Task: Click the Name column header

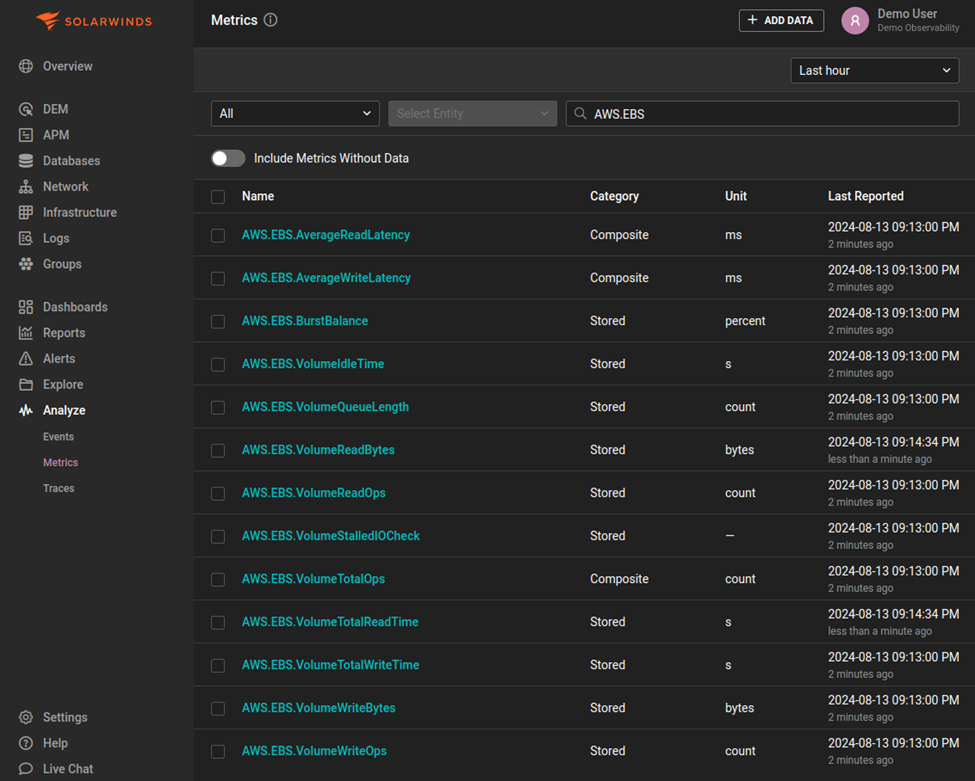Action: tap(258, 196)
